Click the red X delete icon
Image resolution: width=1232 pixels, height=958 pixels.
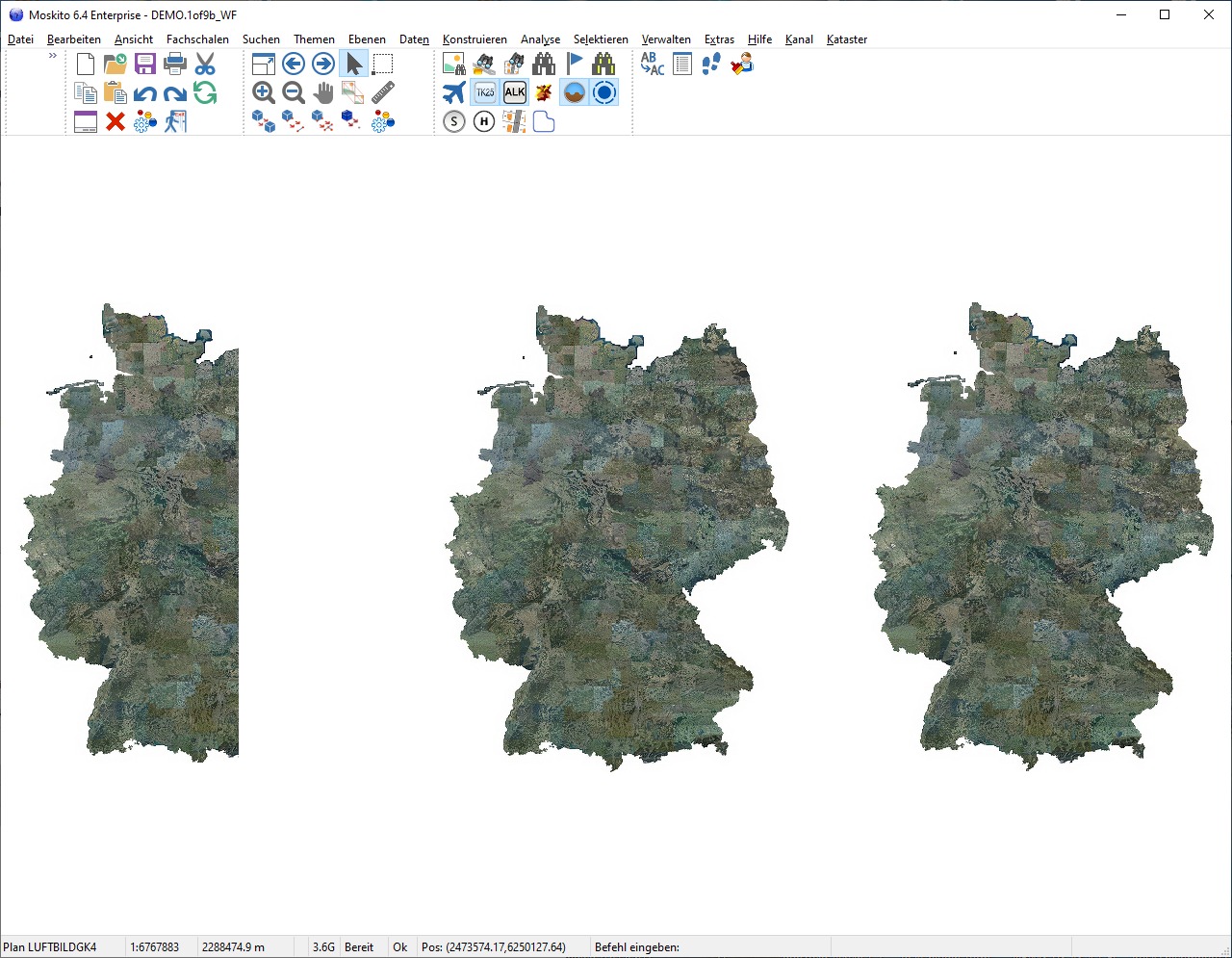click(115, 121)
